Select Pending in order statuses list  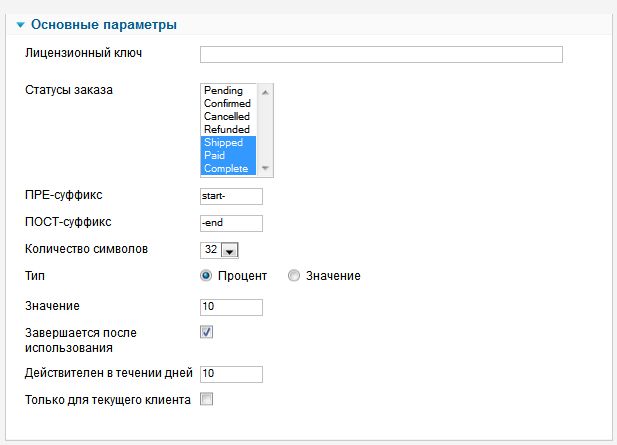click(222, 91)
